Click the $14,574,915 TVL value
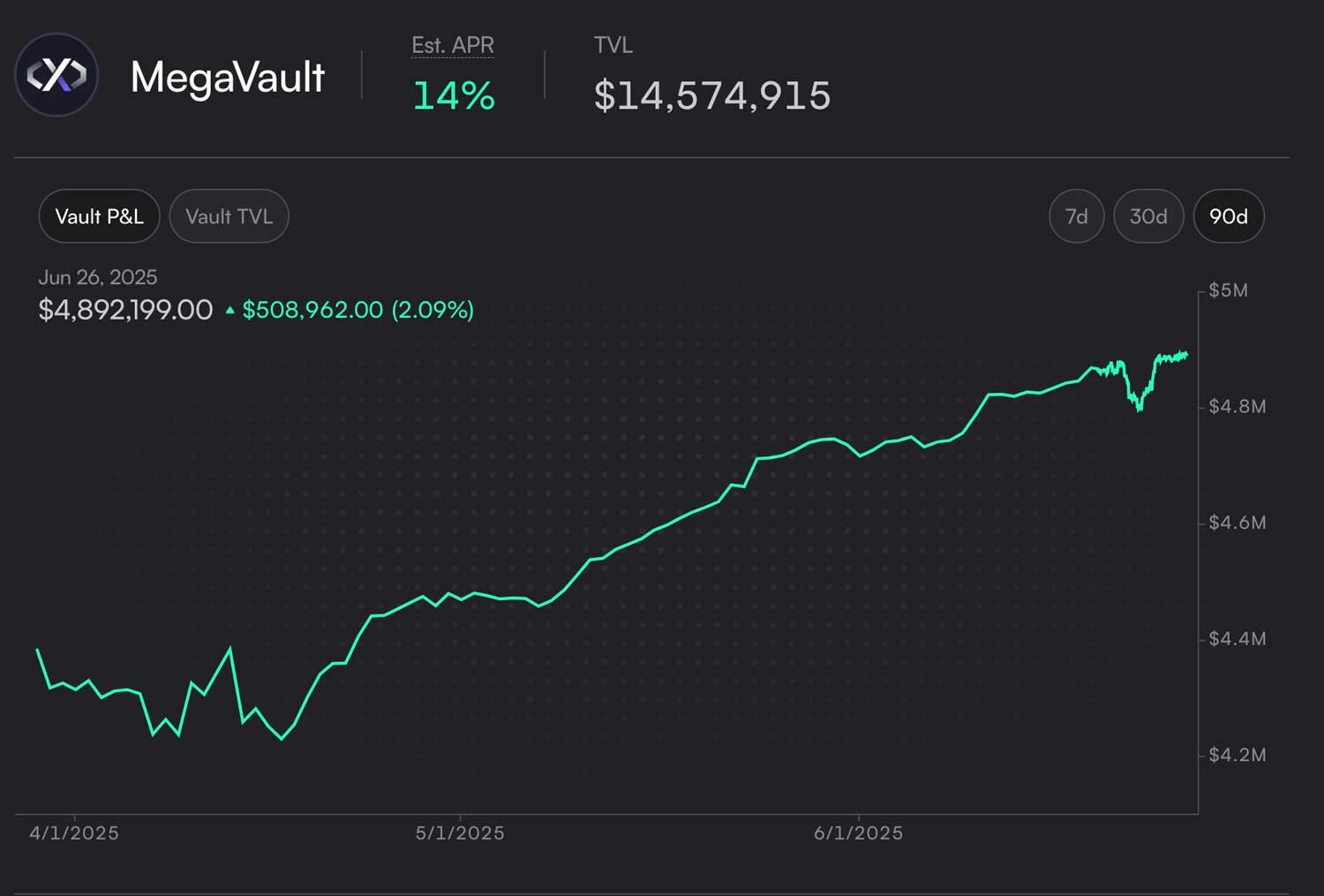This screenshot has height=896, width=1324. pyautogui.click(x=712, y=95)
